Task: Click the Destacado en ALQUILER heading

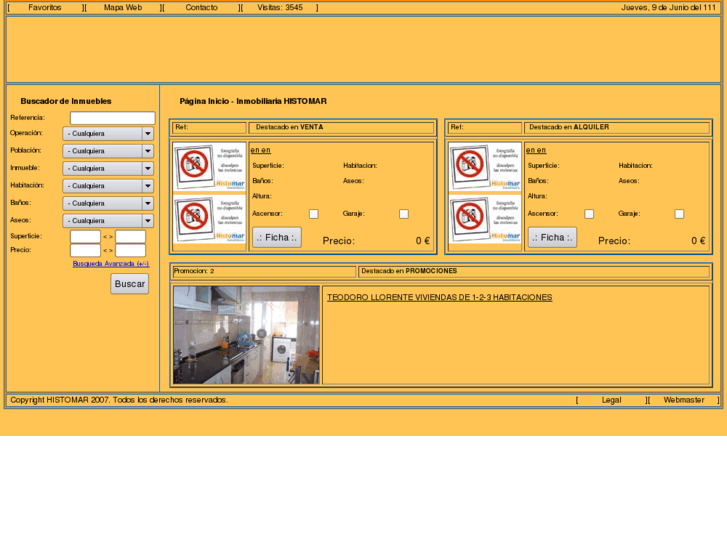Action: (569, 127)
